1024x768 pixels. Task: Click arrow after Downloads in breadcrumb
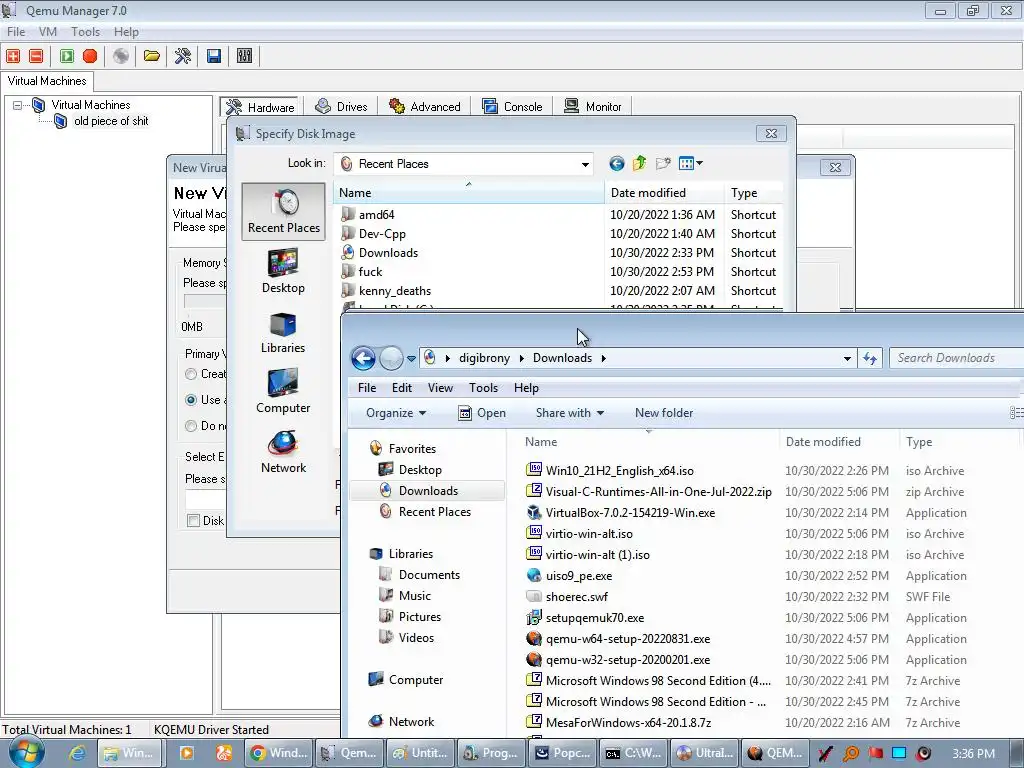pos(603,358)
